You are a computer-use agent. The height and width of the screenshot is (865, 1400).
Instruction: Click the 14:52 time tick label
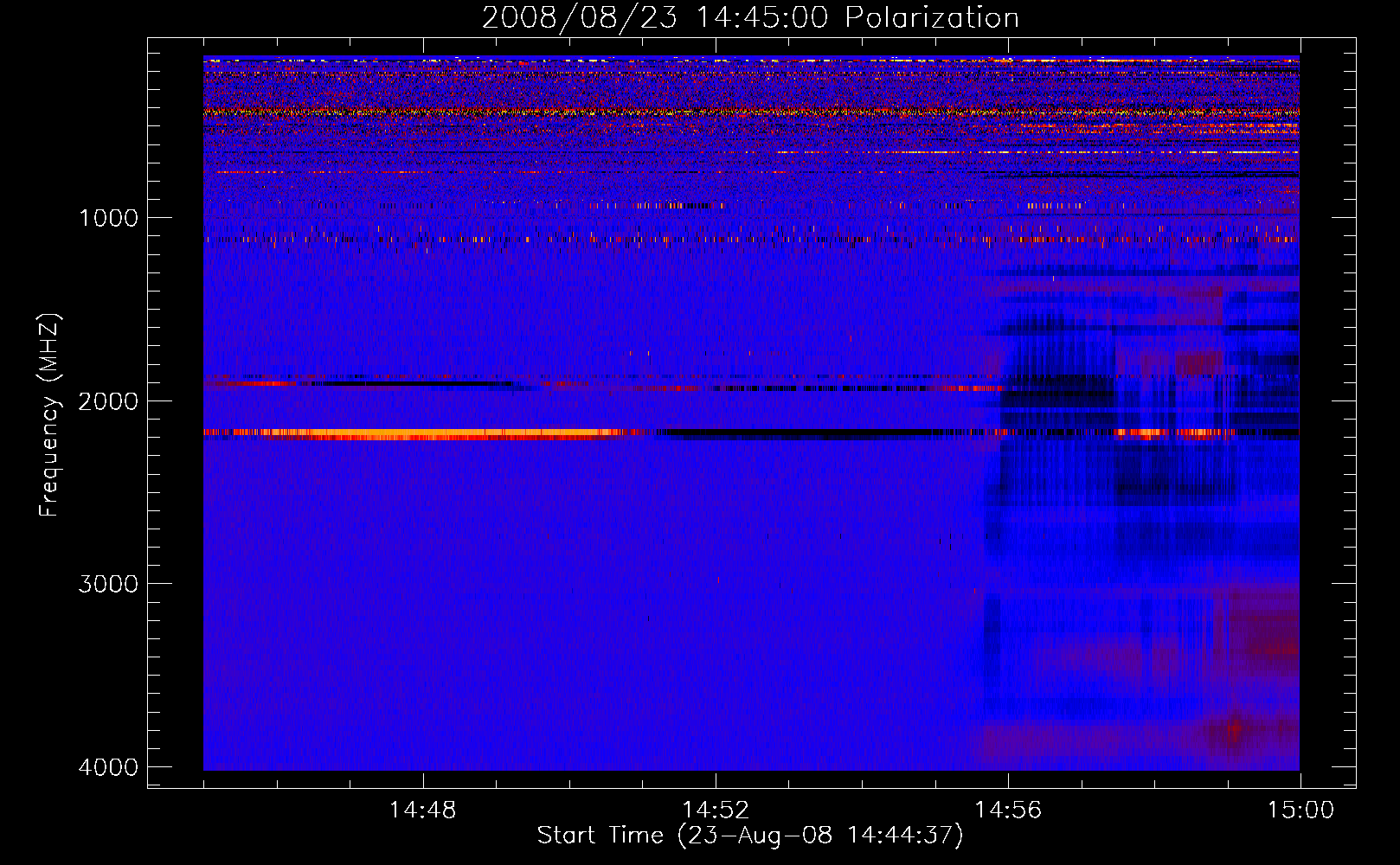(x=716, y=811)
